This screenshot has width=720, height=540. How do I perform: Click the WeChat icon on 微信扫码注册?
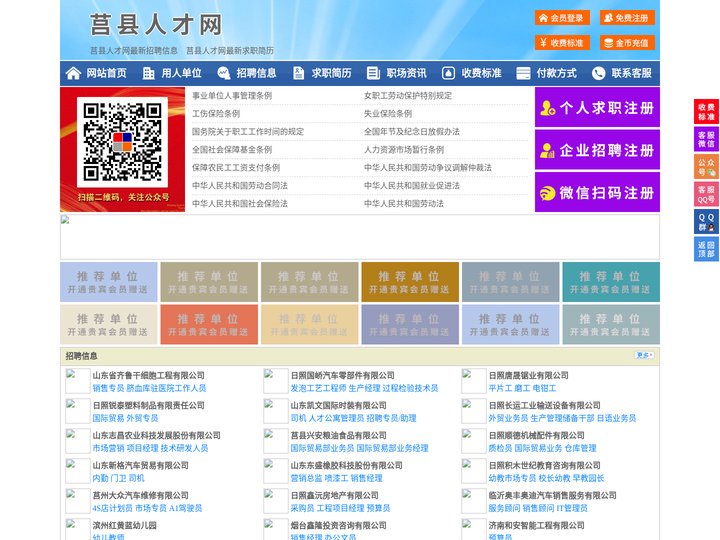point(547,193)
